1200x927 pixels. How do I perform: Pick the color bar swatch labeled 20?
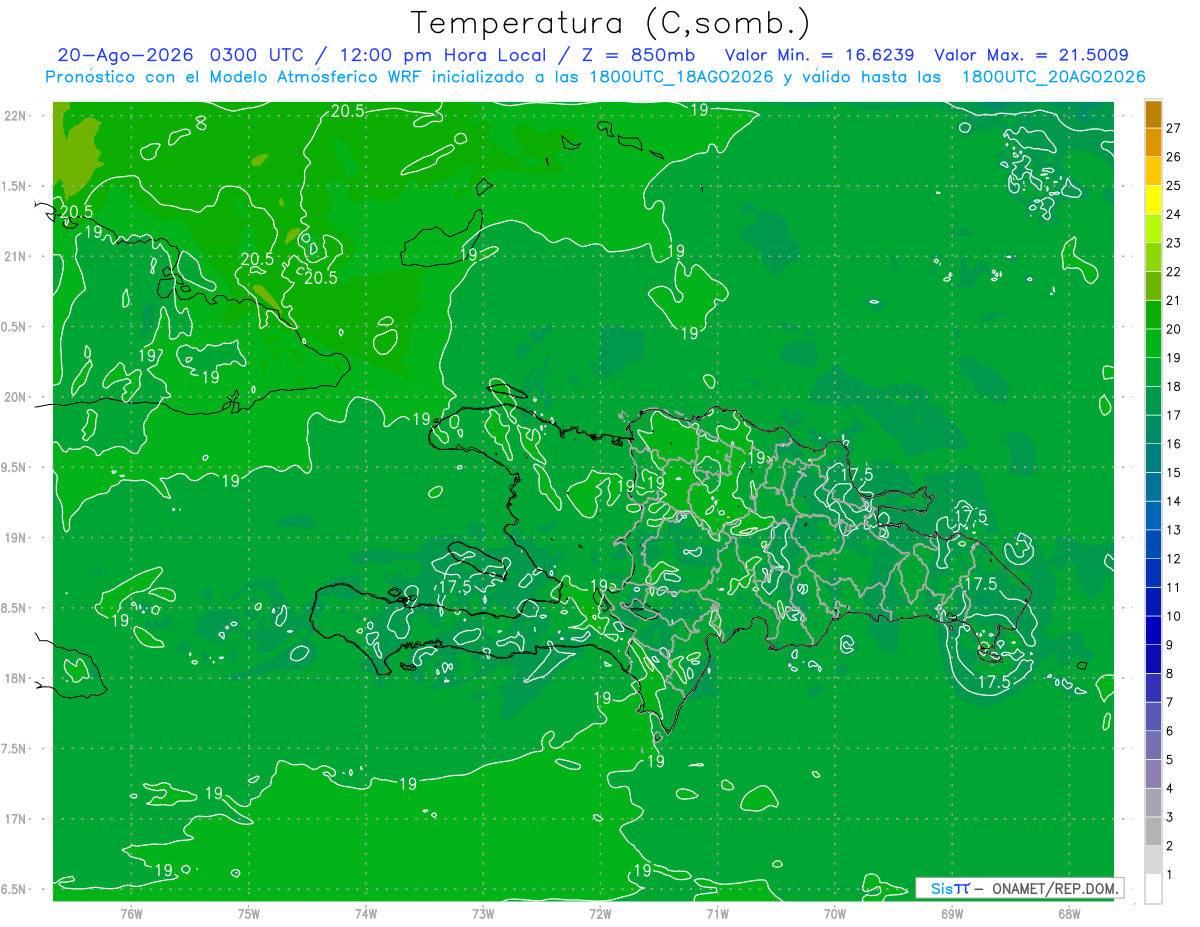pos(1153,315)
